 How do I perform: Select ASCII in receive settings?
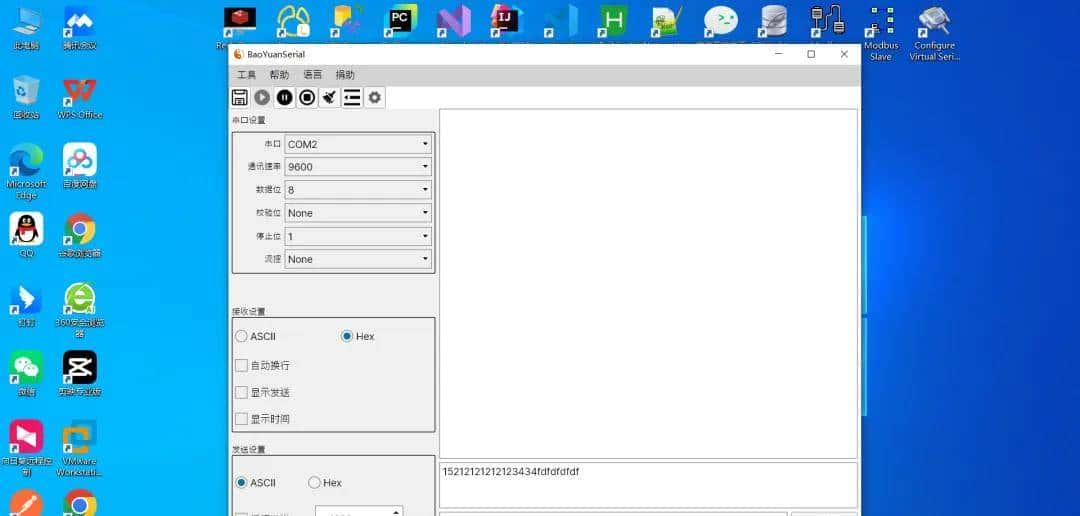(x=255, y=336)
